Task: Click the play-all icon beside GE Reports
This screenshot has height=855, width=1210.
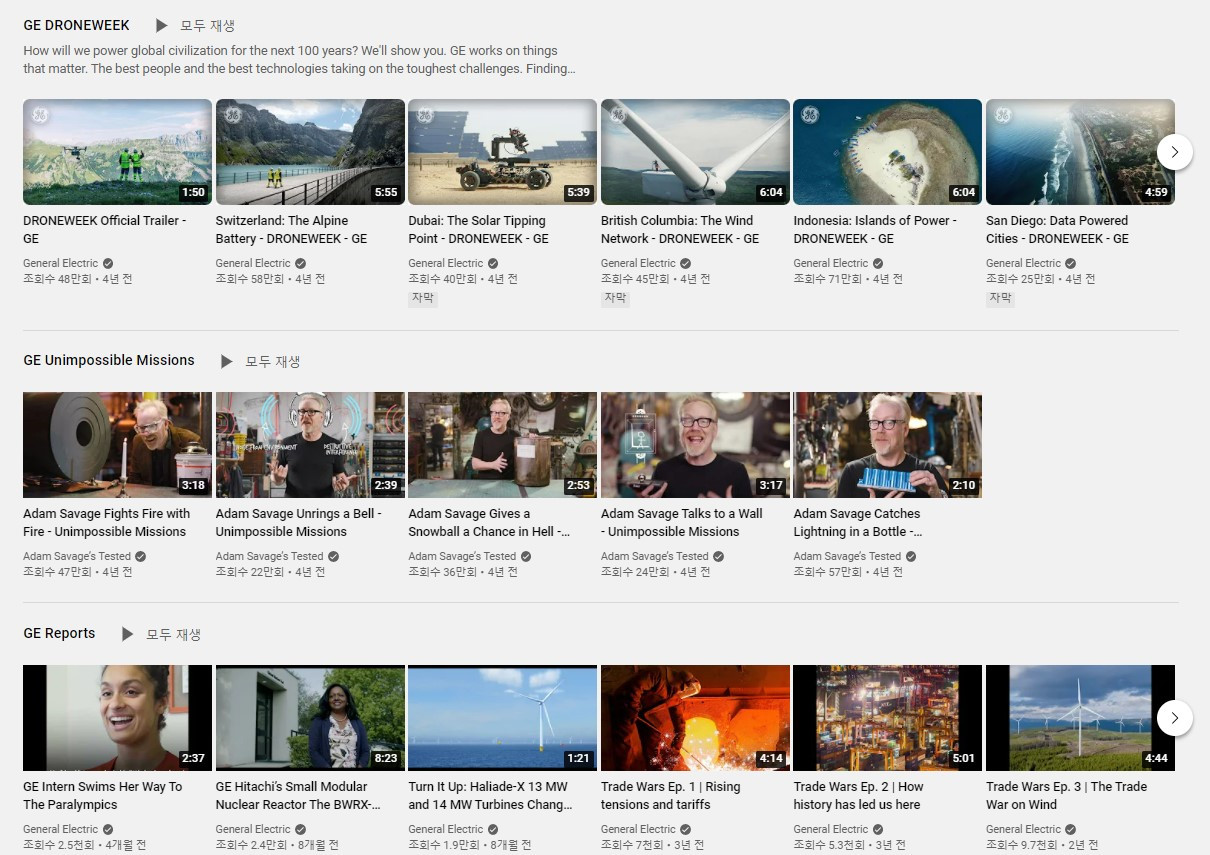Action: point(127,634)
